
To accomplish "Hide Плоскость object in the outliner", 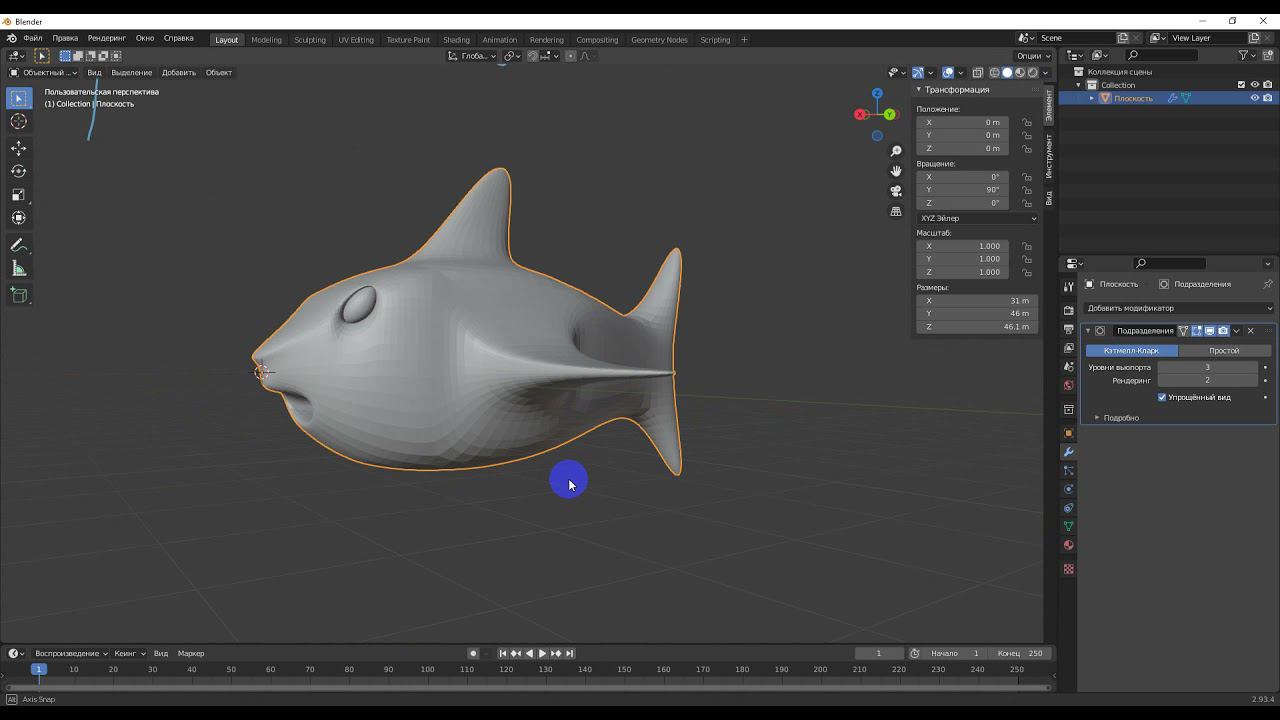I will point(1254,98).
